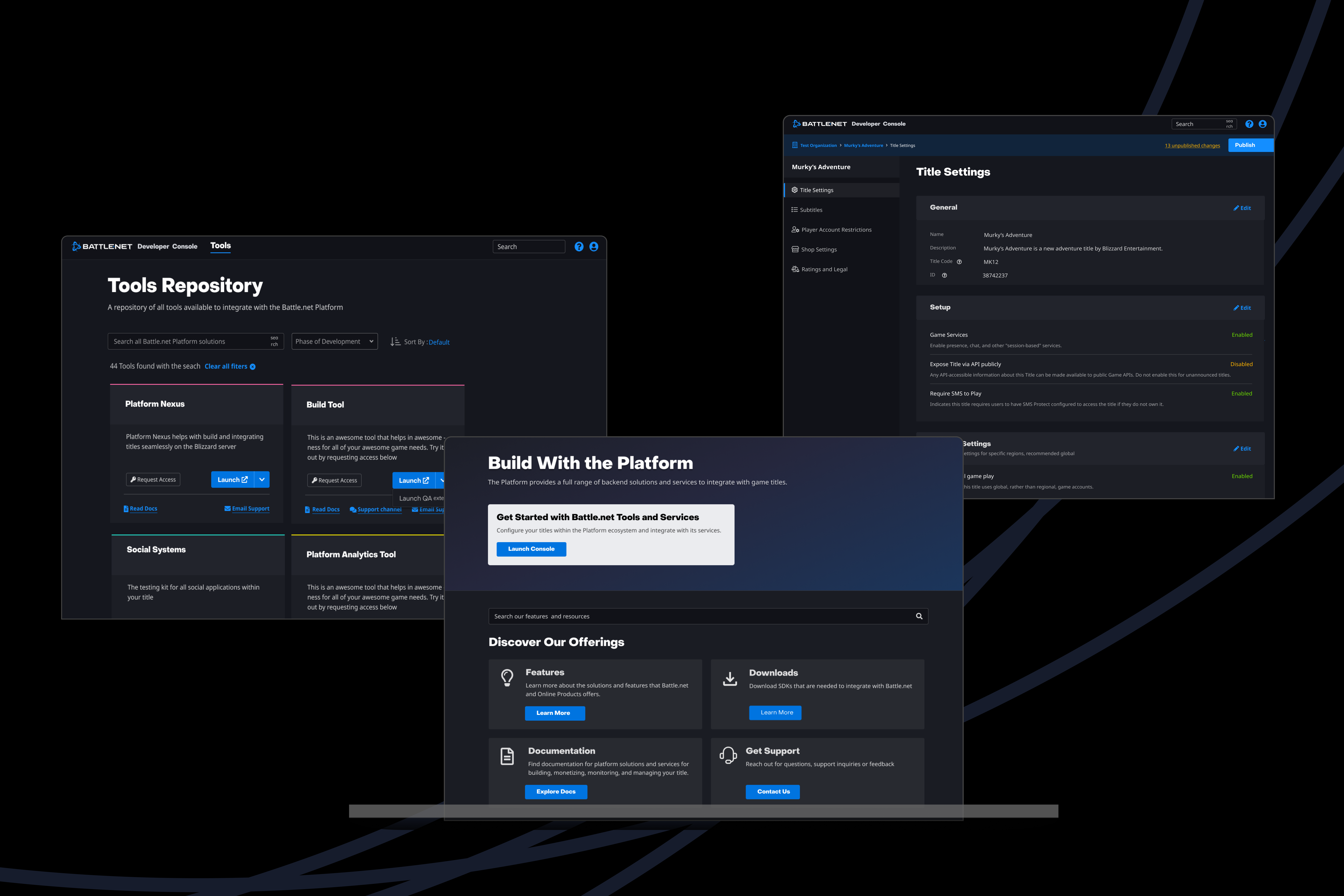The width and height of the screenshot is (1344, 896).
Task: Edit the General section settings
Action: (1242, 208)
